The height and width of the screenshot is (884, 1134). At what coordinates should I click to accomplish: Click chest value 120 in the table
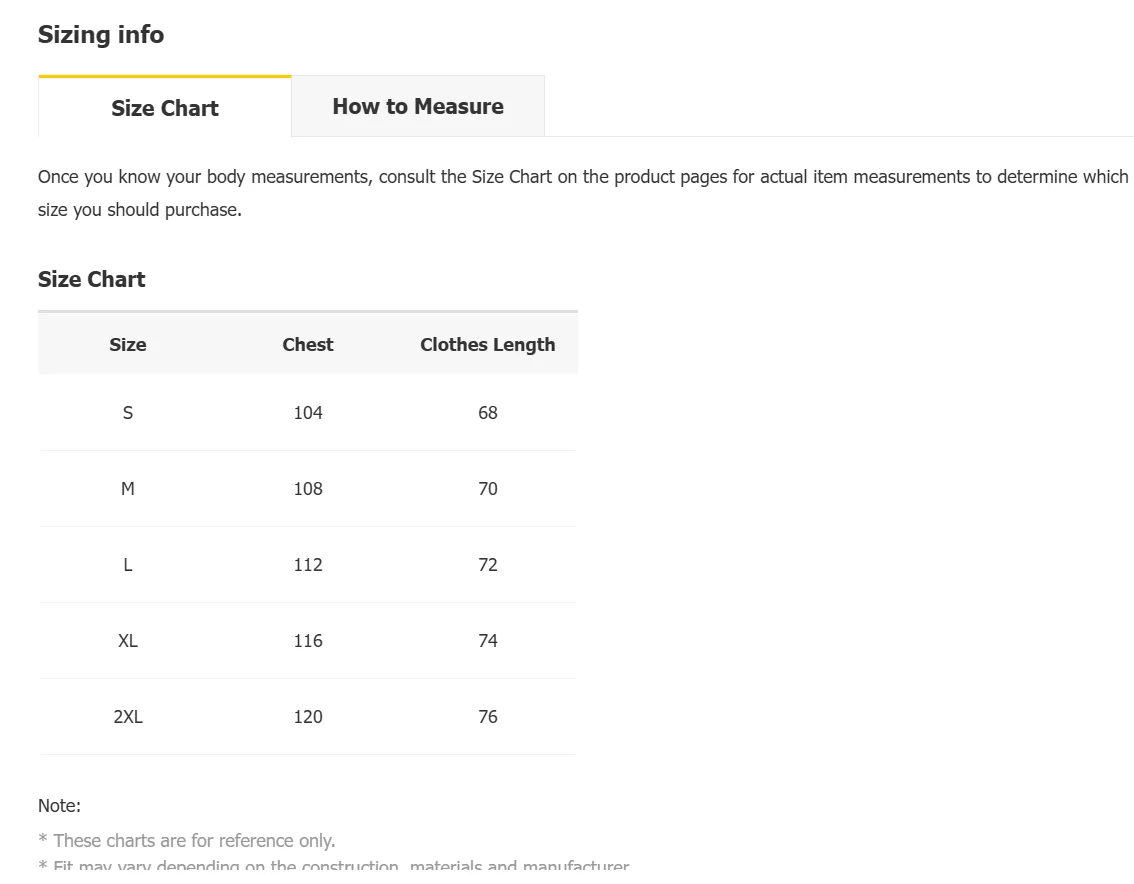click(308, 717)
